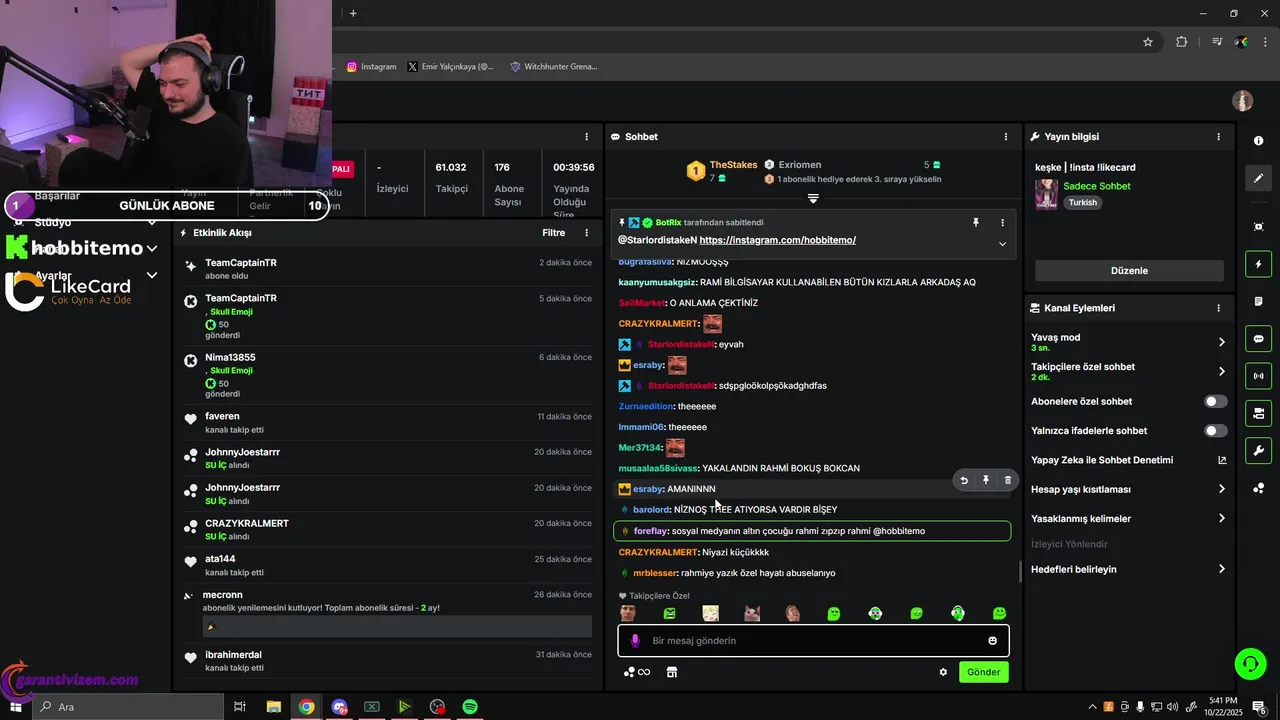Click the chat scrollbar
The height and width of the screenshot is (720, 1280).
(x=1019, y=571)
